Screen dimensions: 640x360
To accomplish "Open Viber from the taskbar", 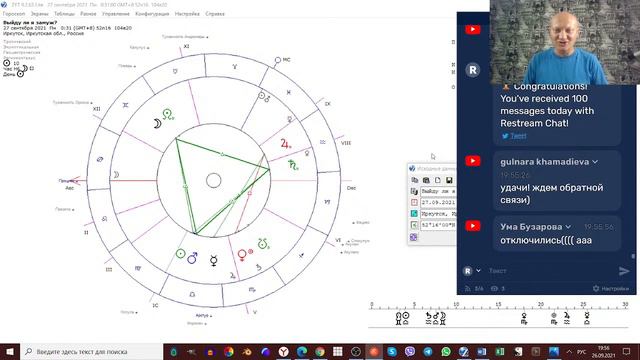I will [x=410, y=351].
